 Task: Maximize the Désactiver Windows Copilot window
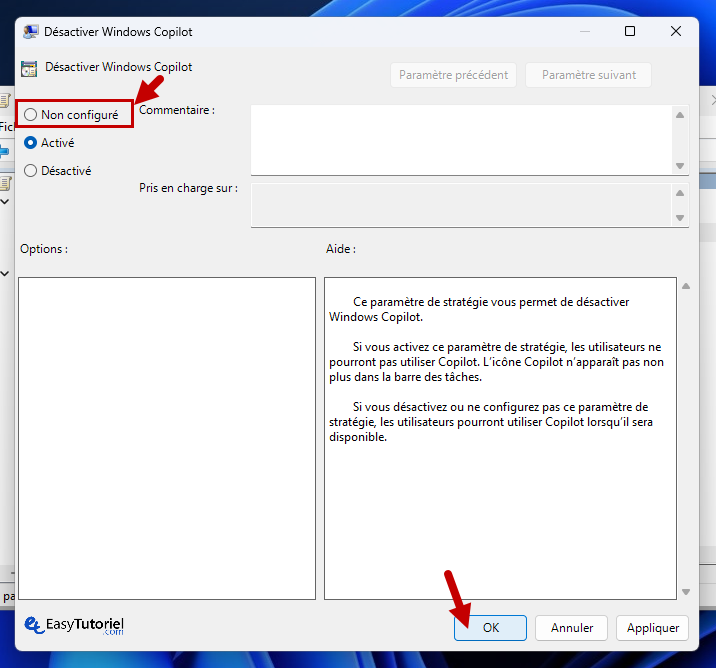click(x=630, y=31)
